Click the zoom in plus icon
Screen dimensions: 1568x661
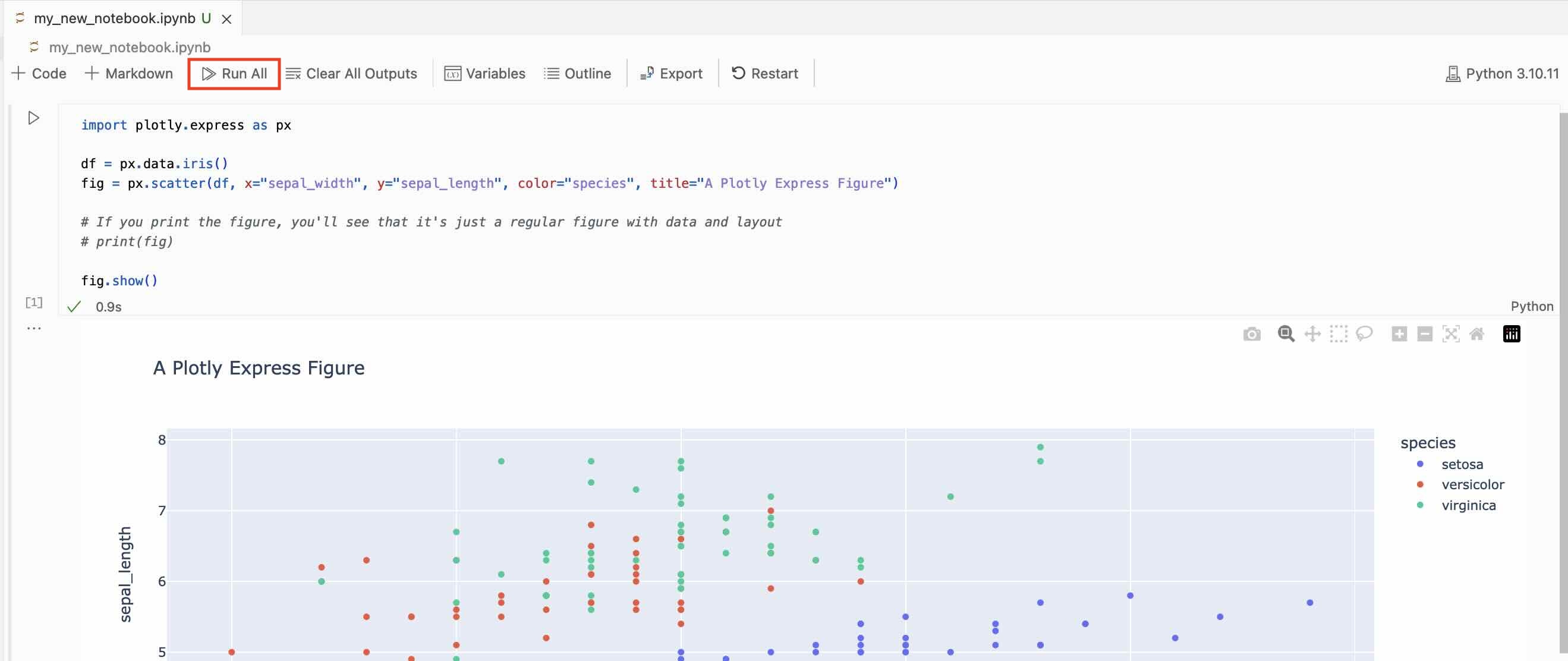coord(1399,334)
